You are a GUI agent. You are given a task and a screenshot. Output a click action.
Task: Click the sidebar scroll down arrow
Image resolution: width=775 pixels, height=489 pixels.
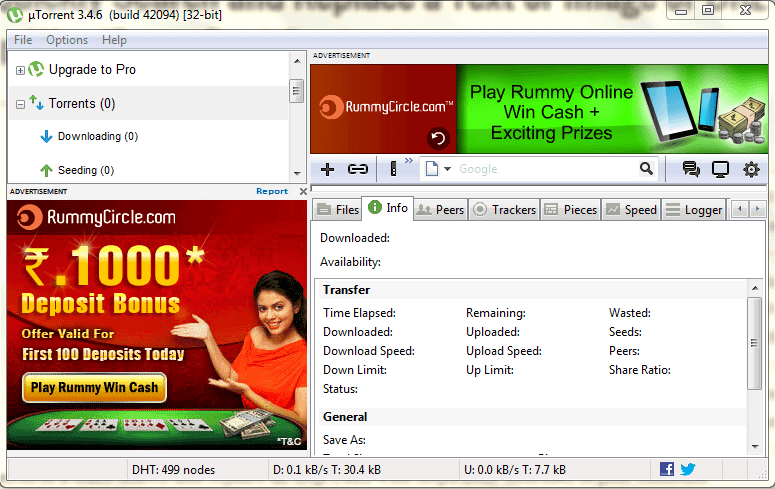point(297,174)
